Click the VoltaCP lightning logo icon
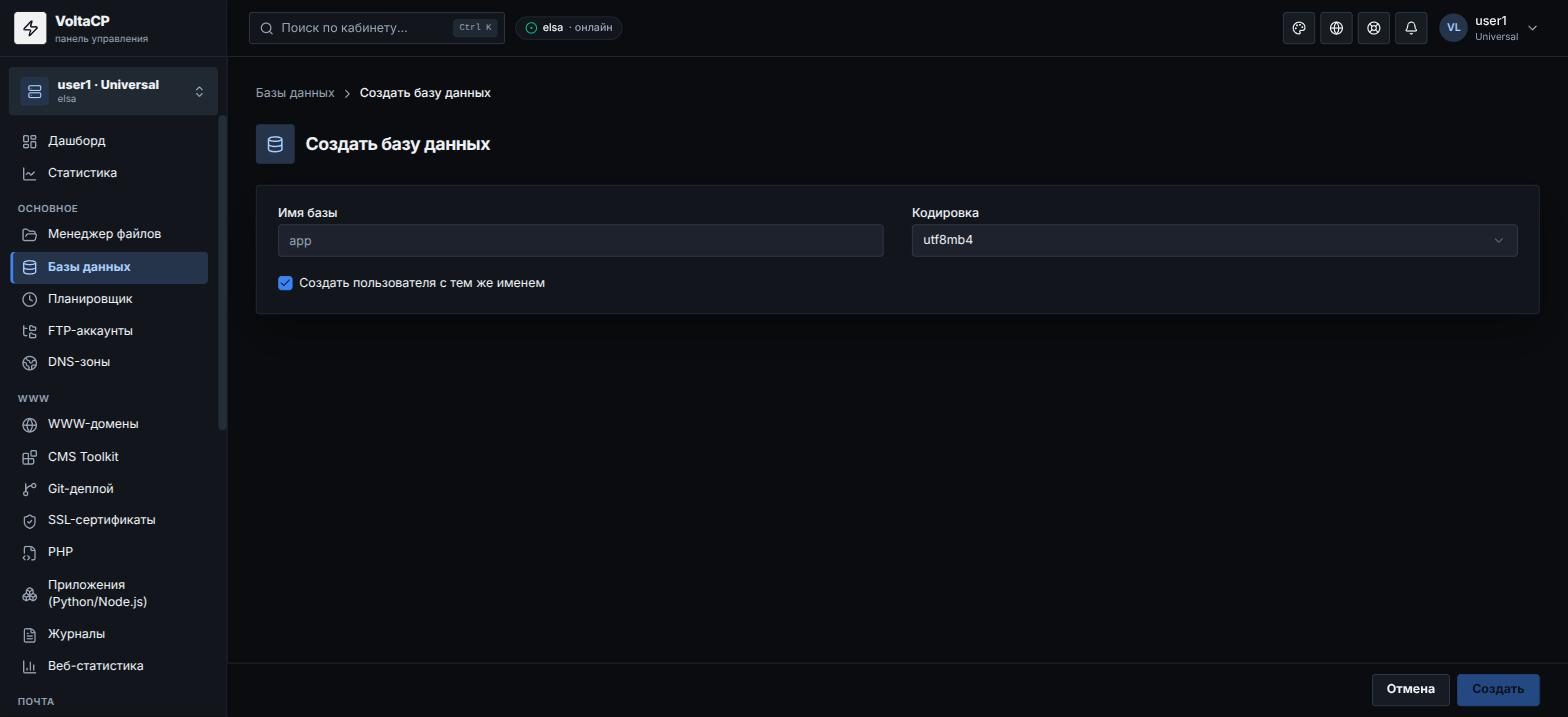Screen dimensions: 1568x717 pyautogui.click(x=30, y=28)
